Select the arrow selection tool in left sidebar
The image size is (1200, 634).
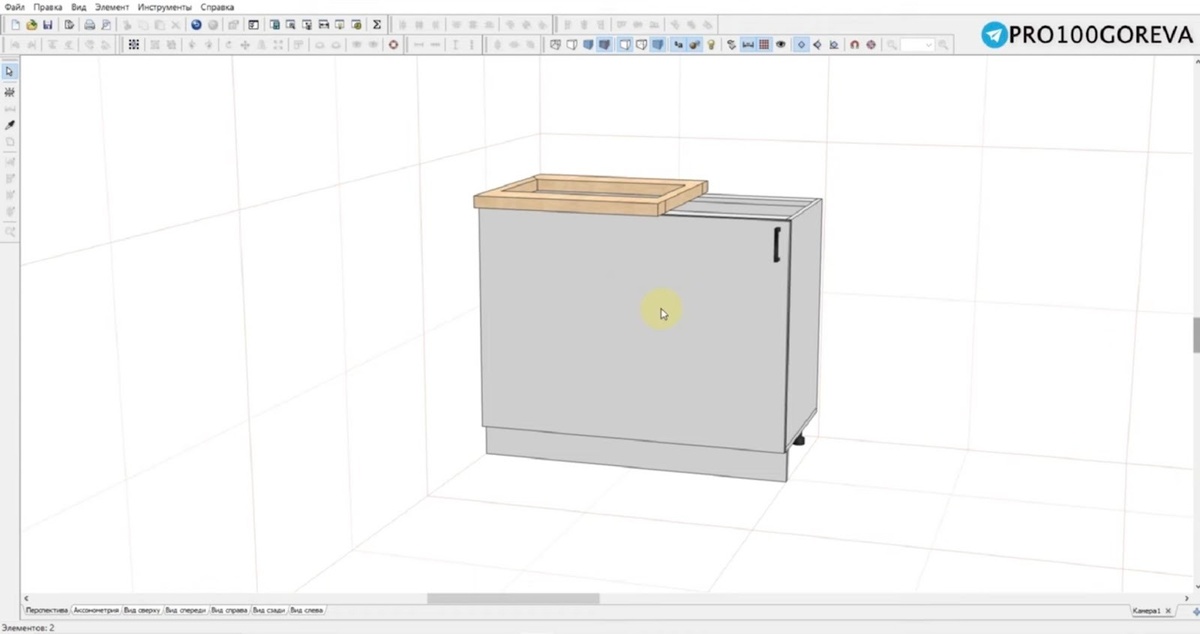10,72
